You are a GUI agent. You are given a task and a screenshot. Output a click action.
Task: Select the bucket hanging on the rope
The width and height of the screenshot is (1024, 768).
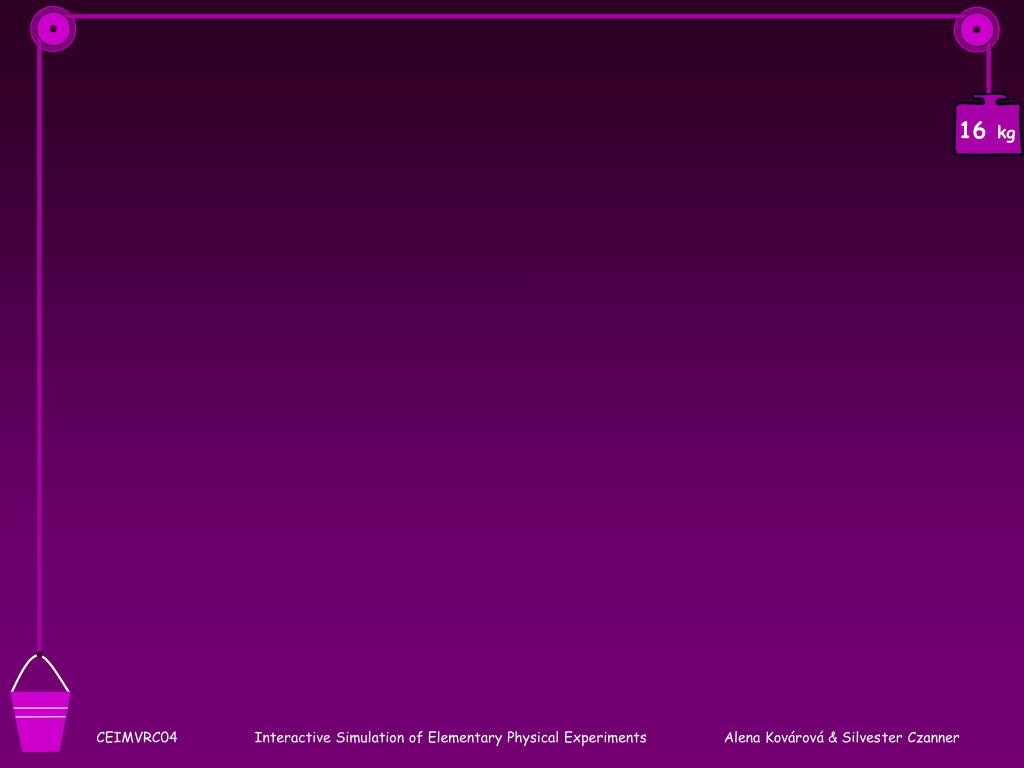pyautogui.click(x=40, y=703)
